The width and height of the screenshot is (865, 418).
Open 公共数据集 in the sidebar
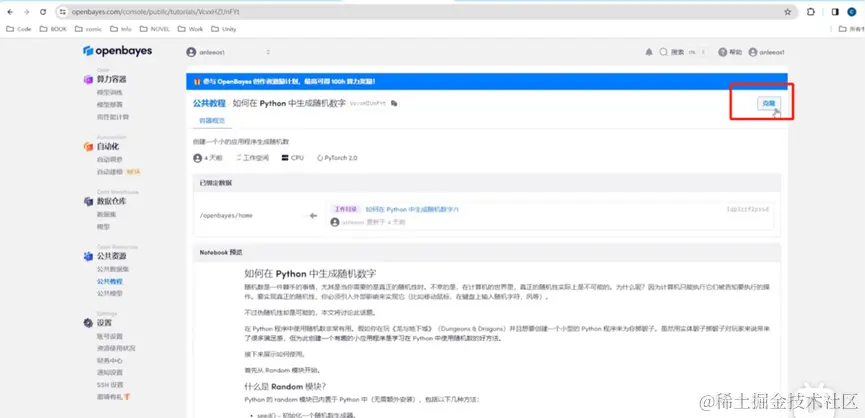(x=113, y=269)
